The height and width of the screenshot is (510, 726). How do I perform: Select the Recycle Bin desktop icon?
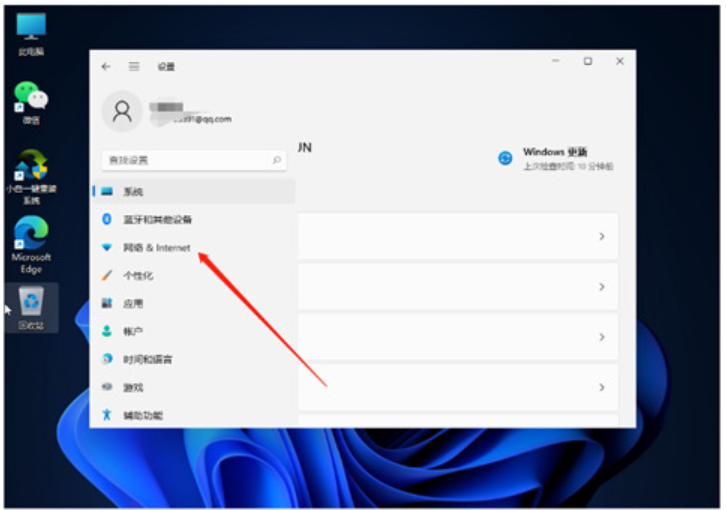point(31,308)
